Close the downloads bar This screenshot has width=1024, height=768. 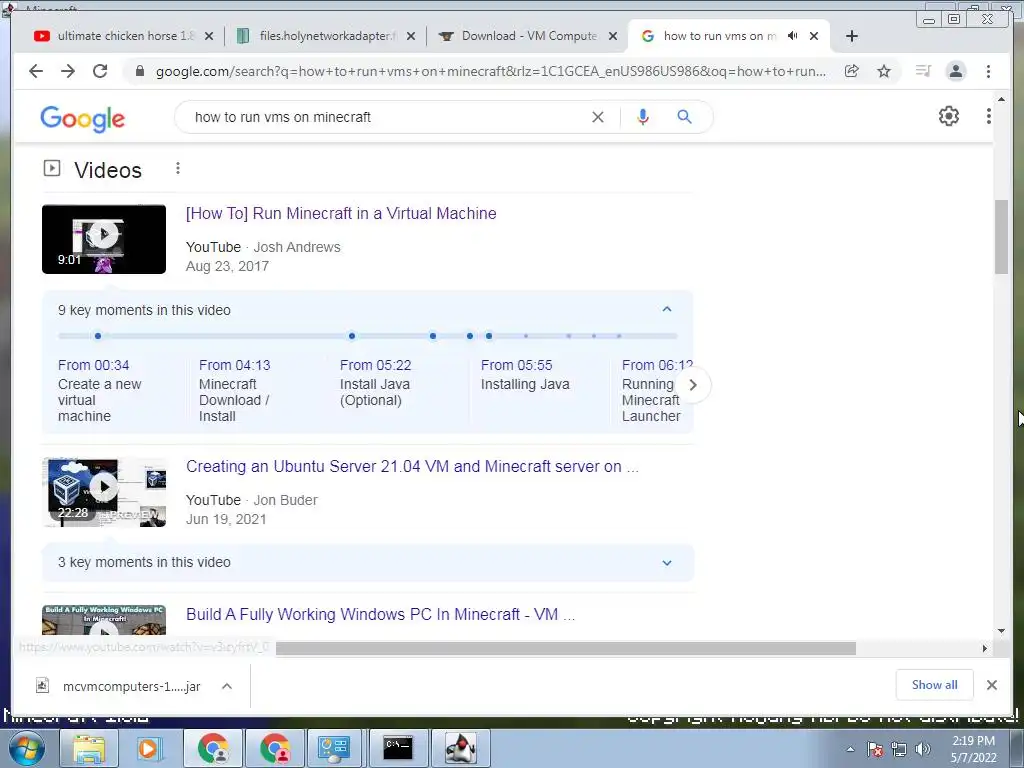coord(991,684)
